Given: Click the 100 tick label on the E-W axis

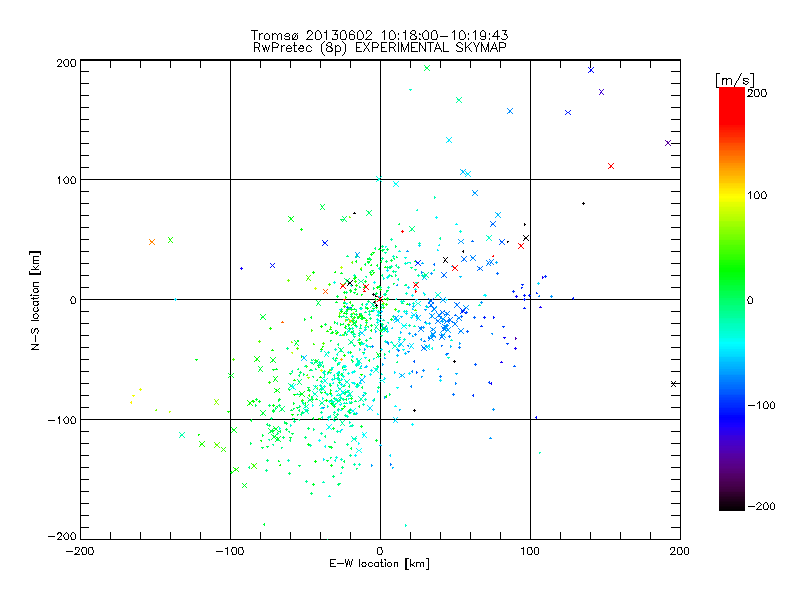Looking at the screenshot, I should coord(530,551).
